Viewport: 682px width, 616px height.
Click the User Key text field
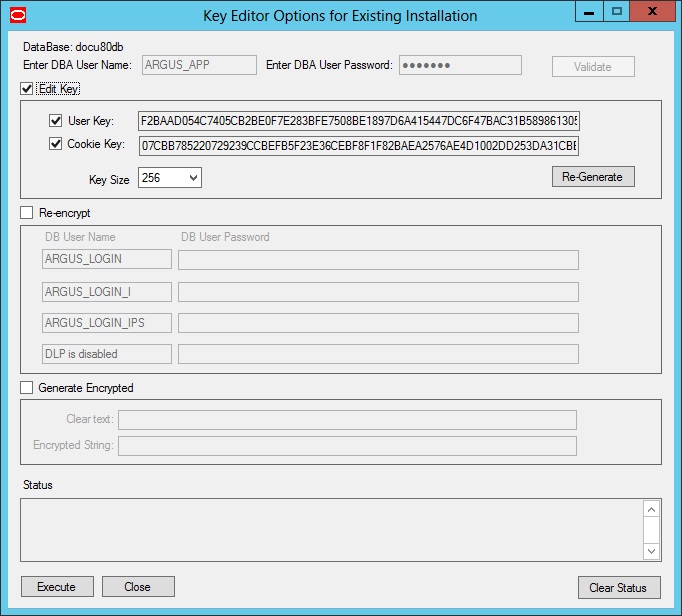pyautogui.click(x=359, y=121)
